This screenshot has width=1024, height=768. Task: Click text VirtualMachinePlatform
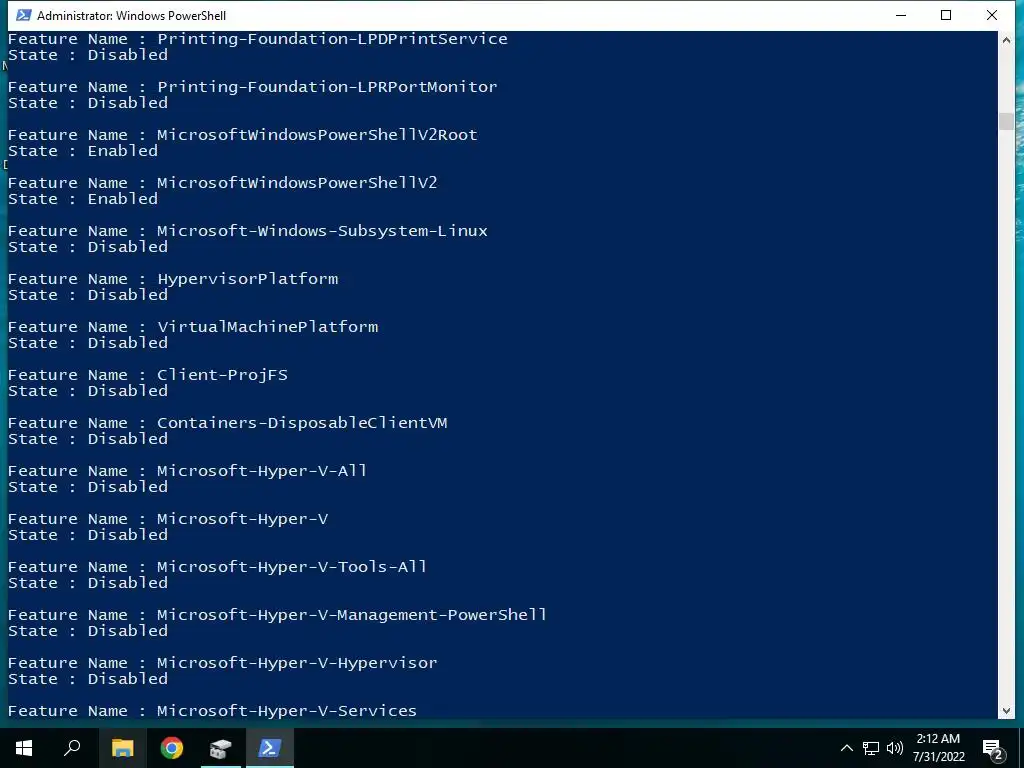[268, 327]
